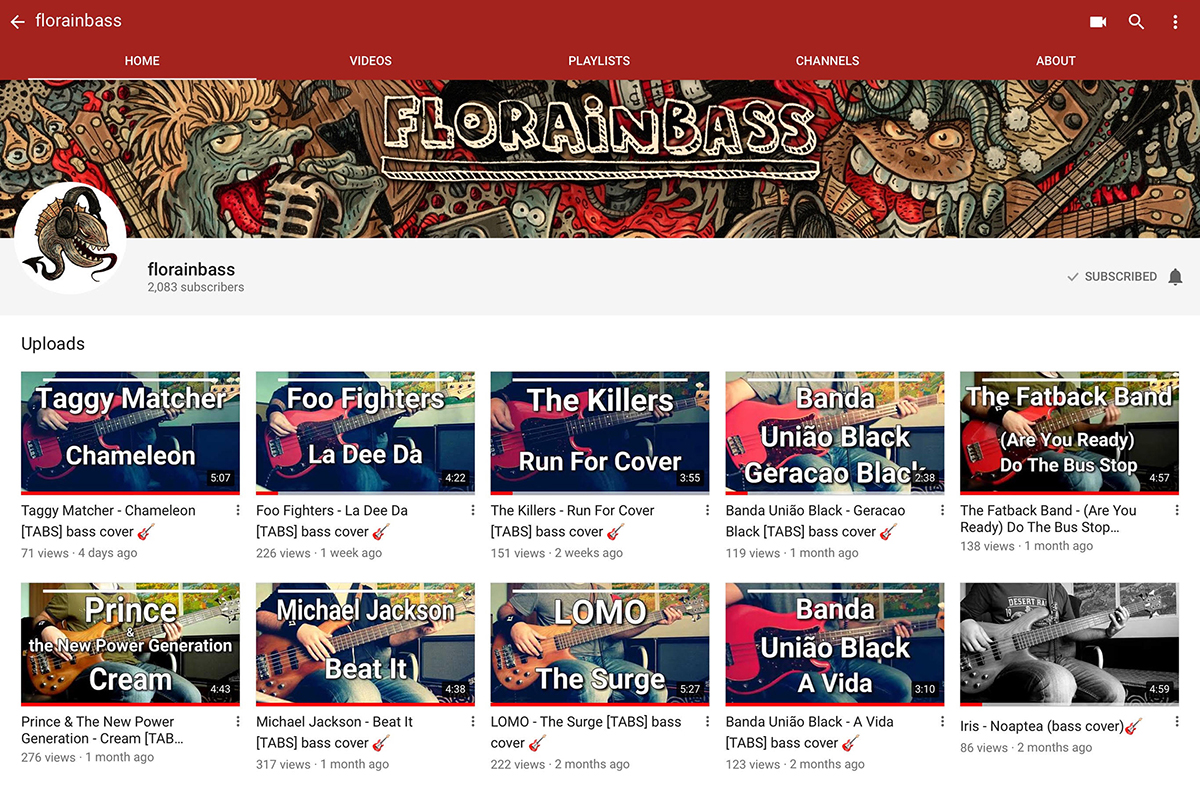Open the ABOUT tab
This screenshot has width=1200, height=788.
coord(1055,61)
